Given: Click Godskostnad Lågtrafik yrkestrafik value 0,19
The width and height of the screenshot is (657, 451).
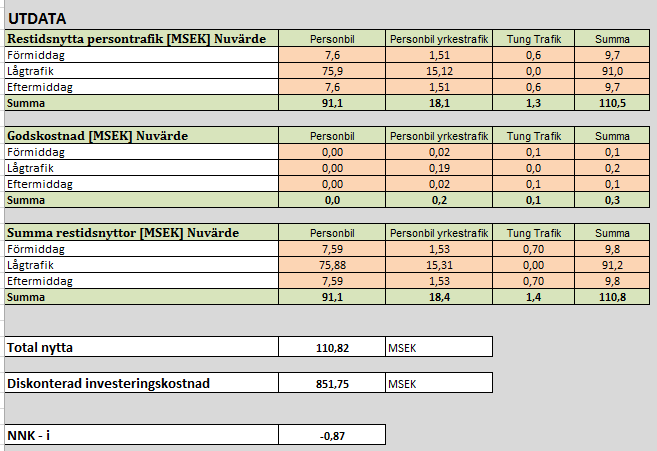Looking at the screenshot, I should [439, 168].
